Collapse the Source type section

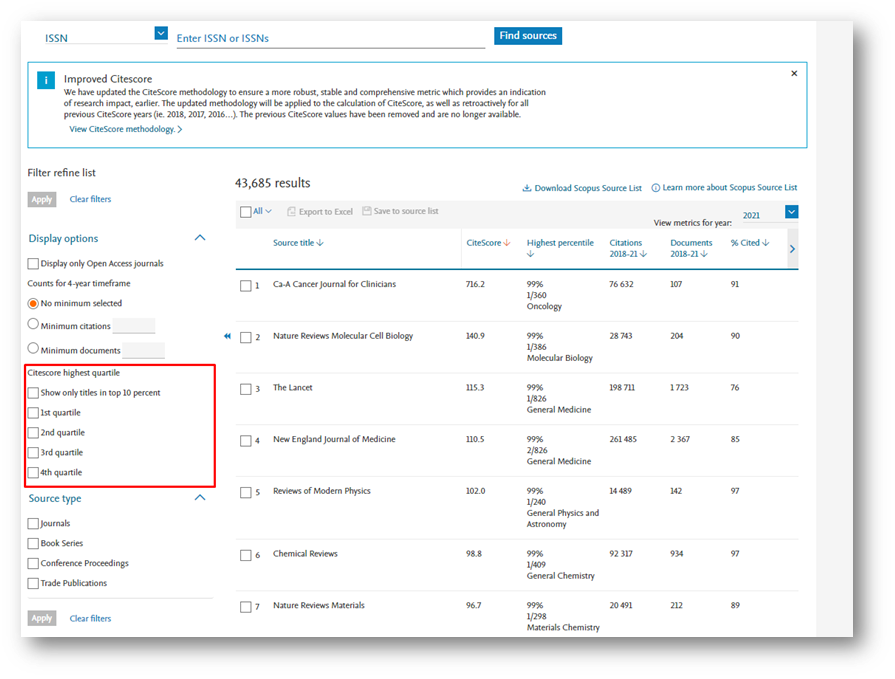tap(199, 498)
